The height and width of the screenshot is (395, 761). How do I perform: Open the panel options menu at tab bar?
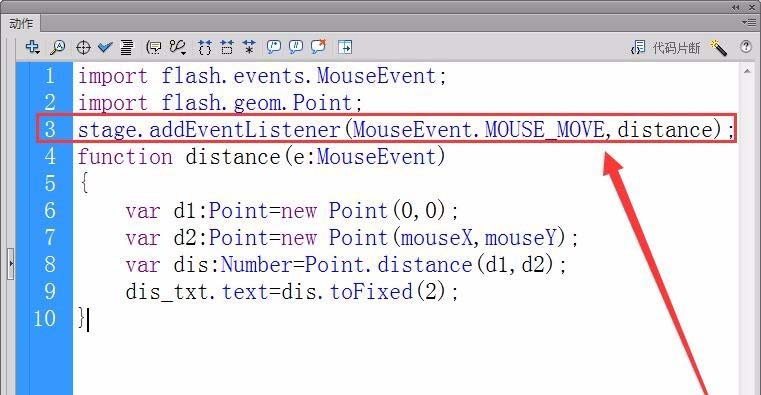(748, 22)
